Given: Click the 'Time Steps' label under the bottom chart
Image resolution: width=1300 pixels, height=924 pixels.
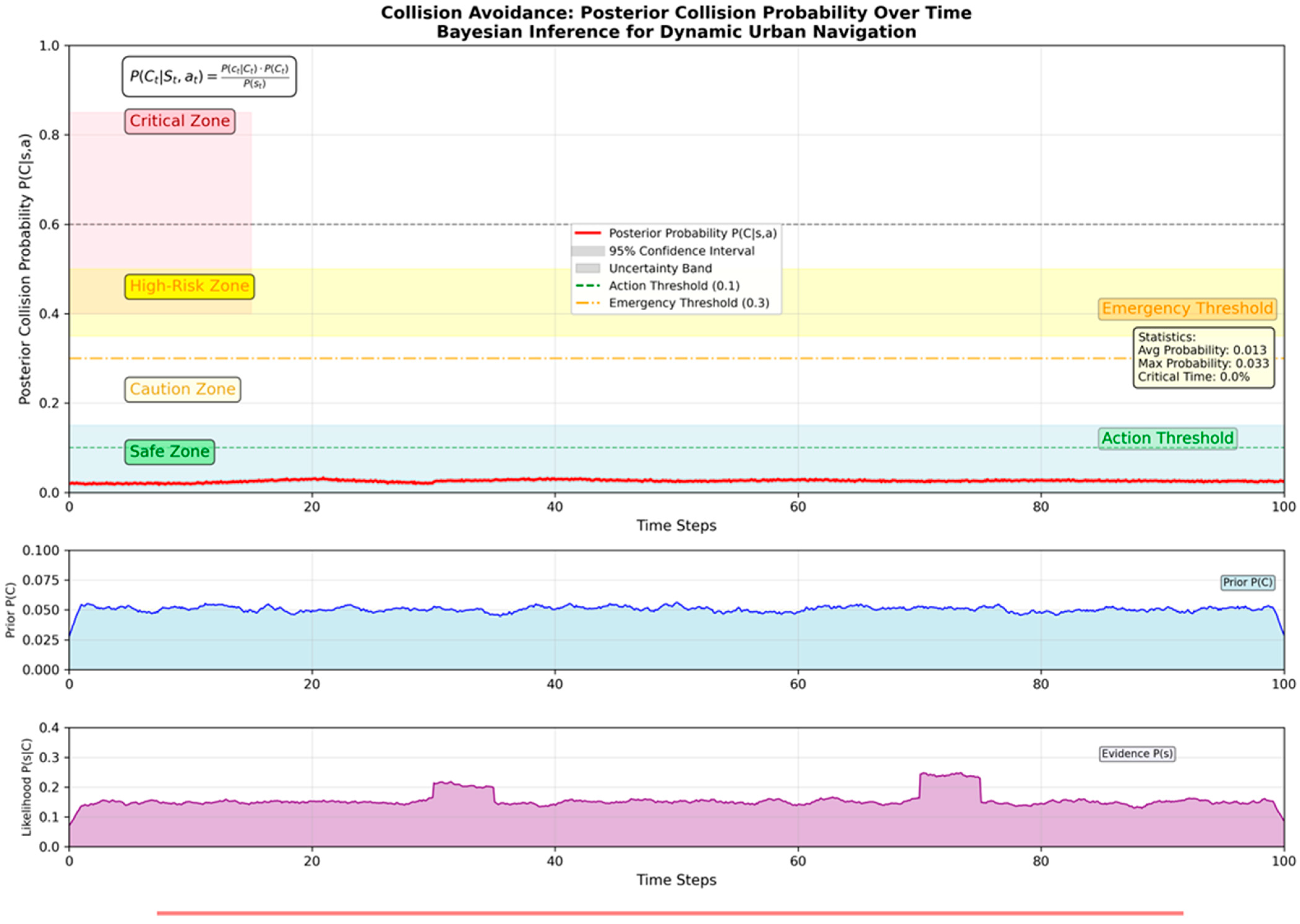Looking at the screenshot, I should (676, 880).
